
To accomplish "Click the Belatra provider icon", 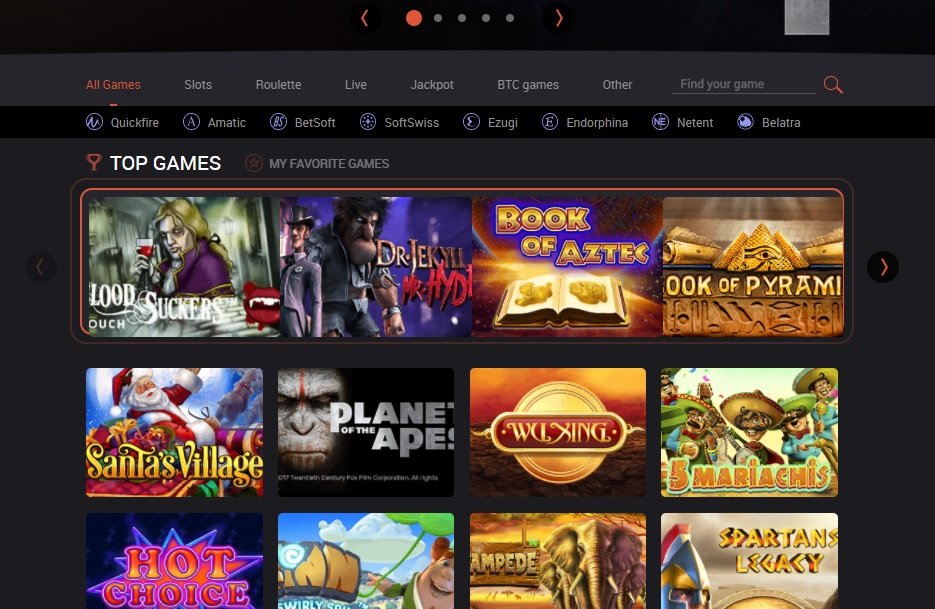I will coord(745,122).
